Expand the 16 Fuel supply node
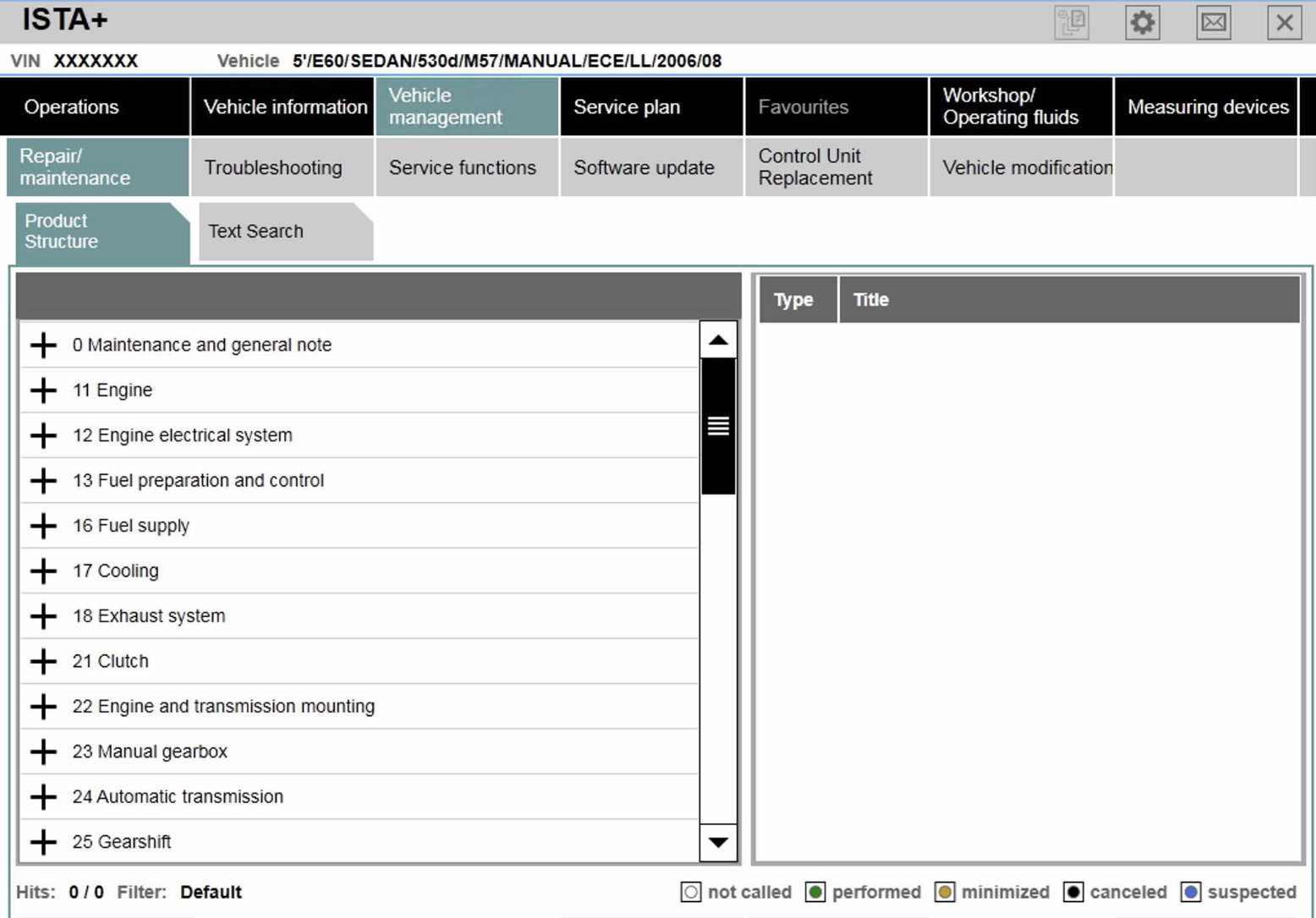The width and height of the screenshot is (1316, 918). [43, 526]
